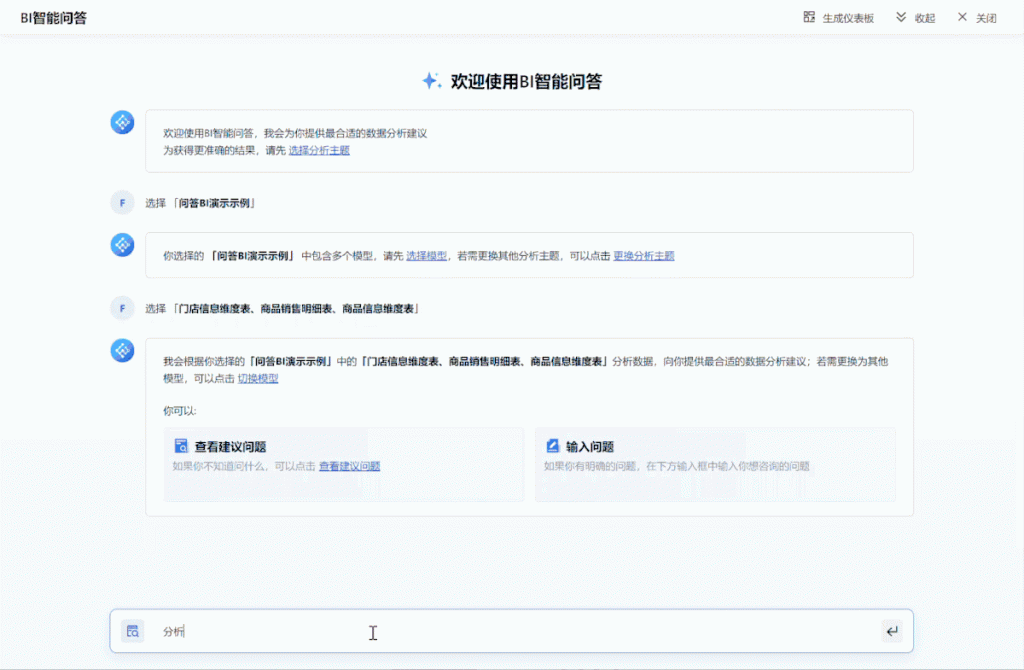Open the 选择分析主题 link
Screen dimensions: 1024x670
(319, 150)
